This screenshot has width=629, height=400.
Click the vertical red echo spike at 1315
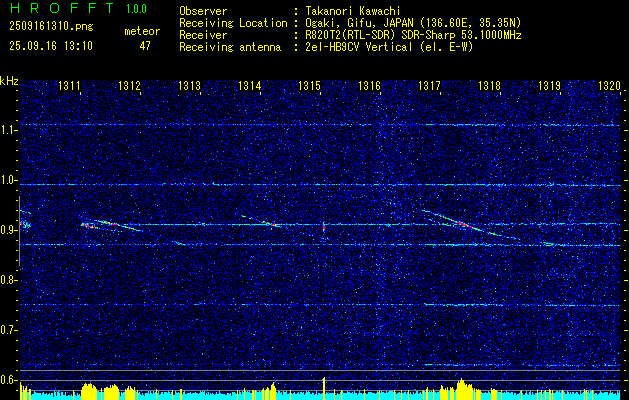324,227
